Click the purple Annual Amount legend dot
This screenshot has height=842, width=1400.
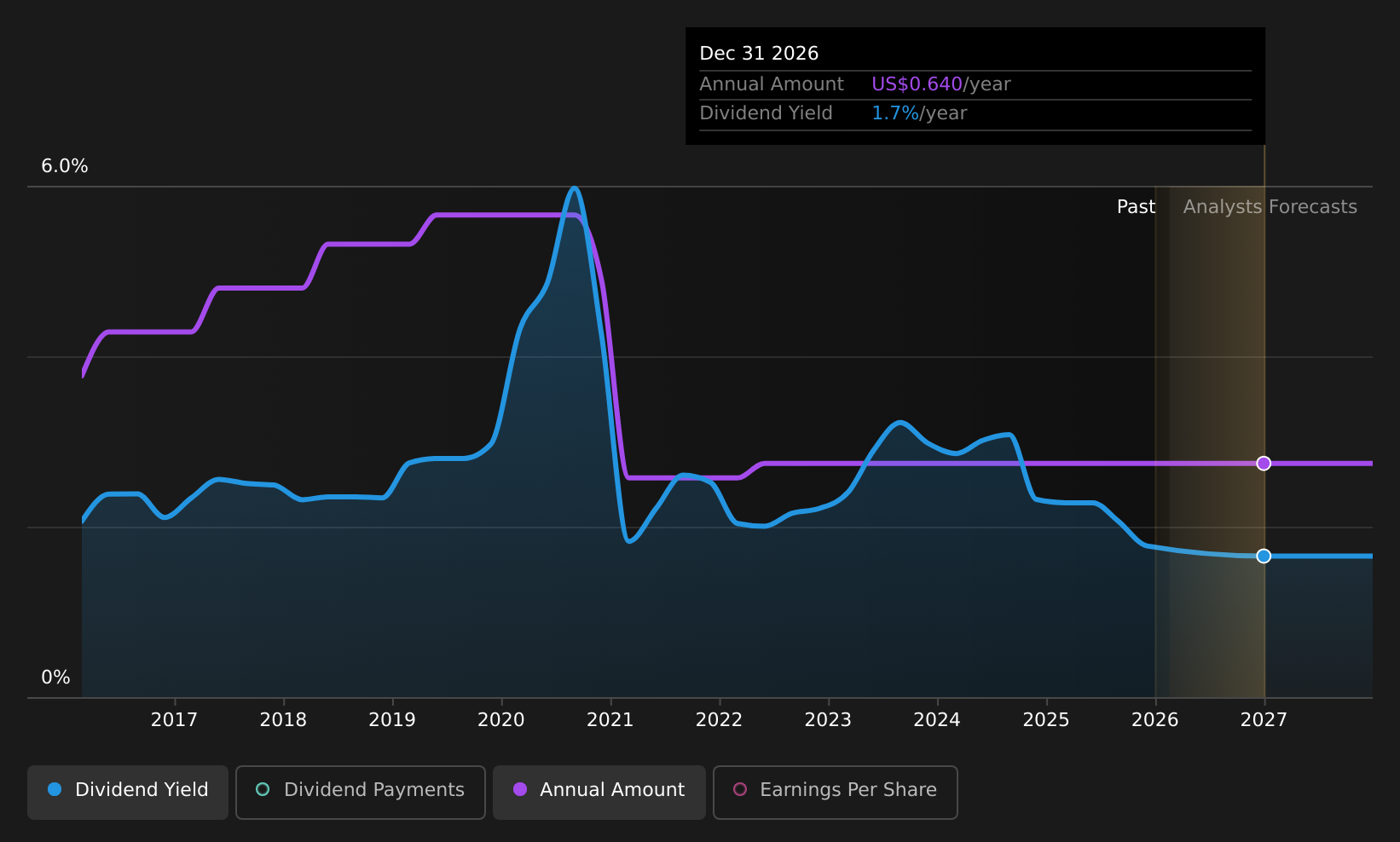click(x=520, y=789)
